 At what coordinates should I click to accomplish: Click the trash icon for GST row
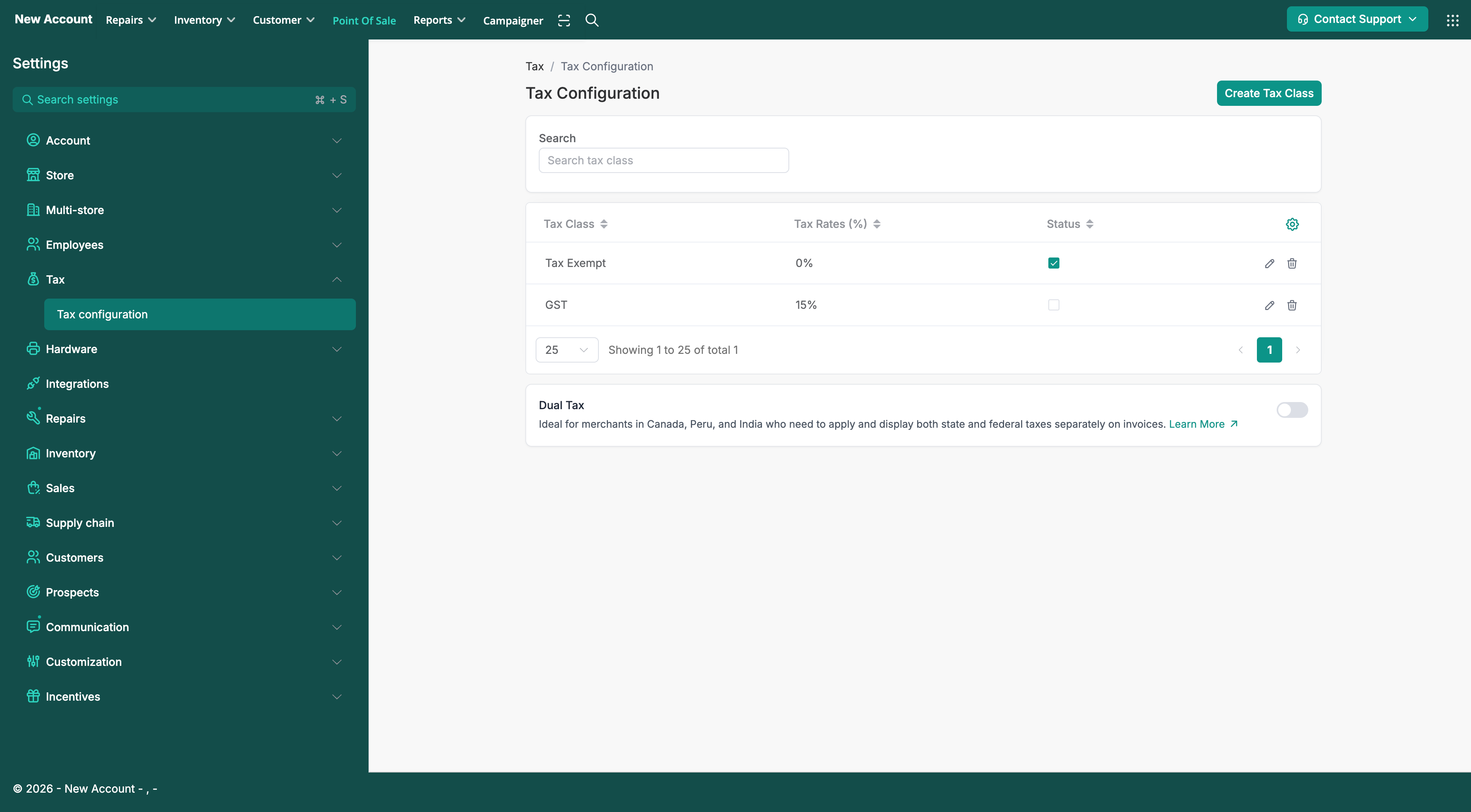pos(1292,306)
